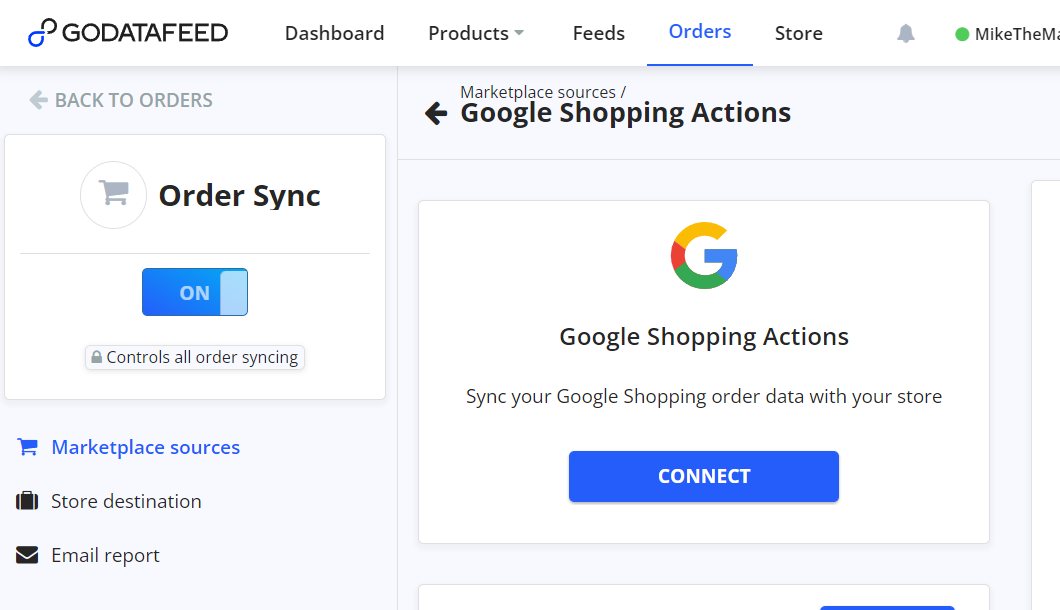Viewport: 1060px width, 610px height.
Task: Click the CONNECT button
Action: point(704,476)
